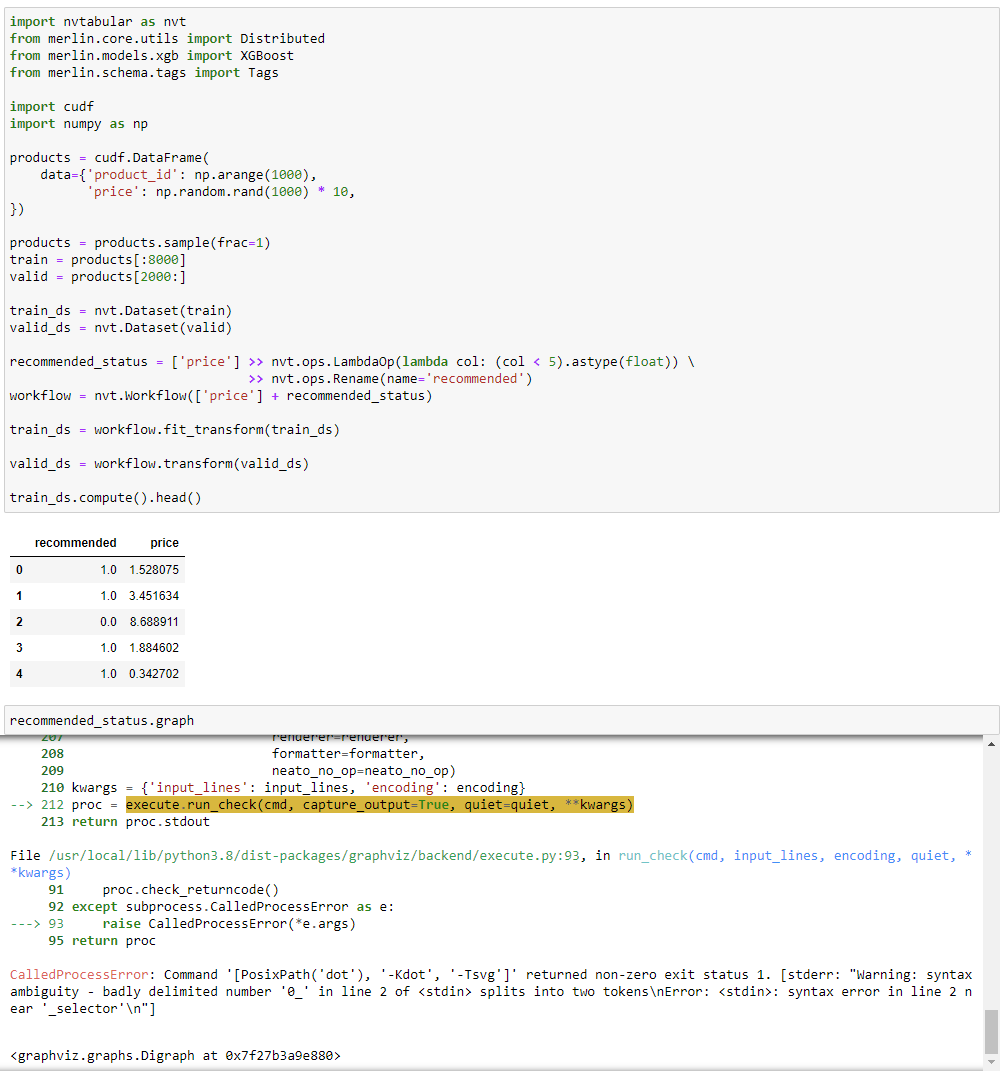Click the price column header

click(164, 543)
